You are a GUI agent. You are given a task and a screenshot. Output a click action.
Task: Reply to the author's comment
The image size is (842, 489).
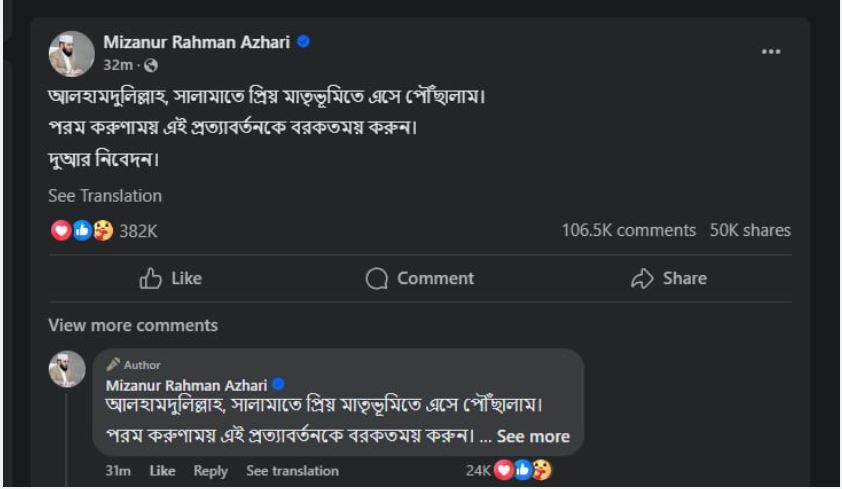tap(210, 470)
